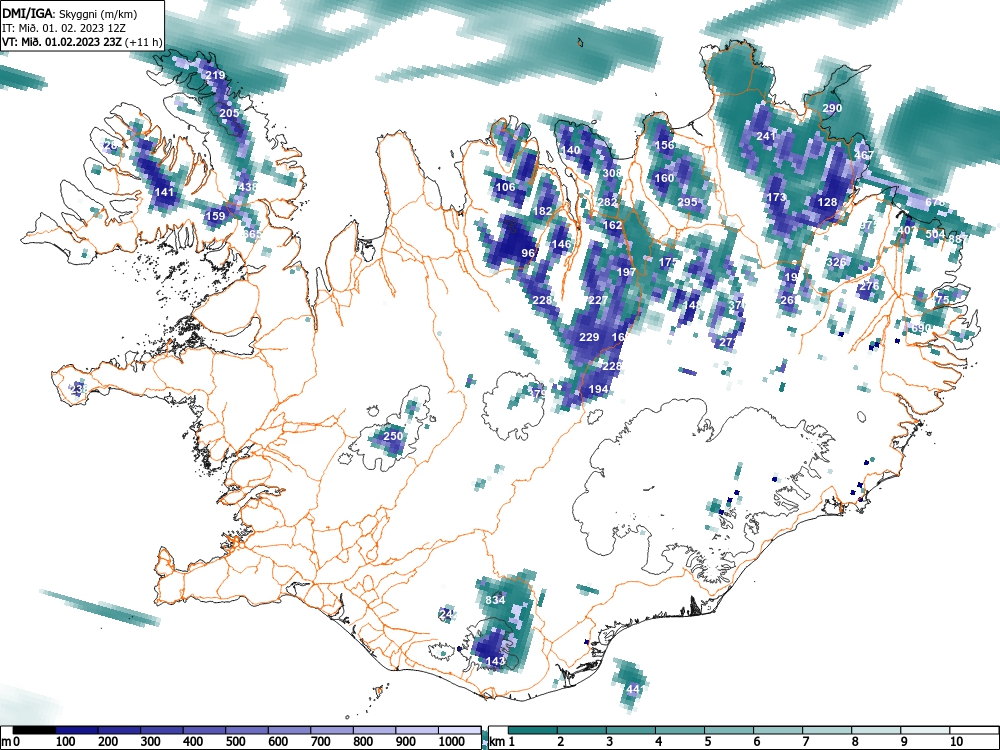
Task: Click visibility value 146 on the map
Action: coord(561,244)
